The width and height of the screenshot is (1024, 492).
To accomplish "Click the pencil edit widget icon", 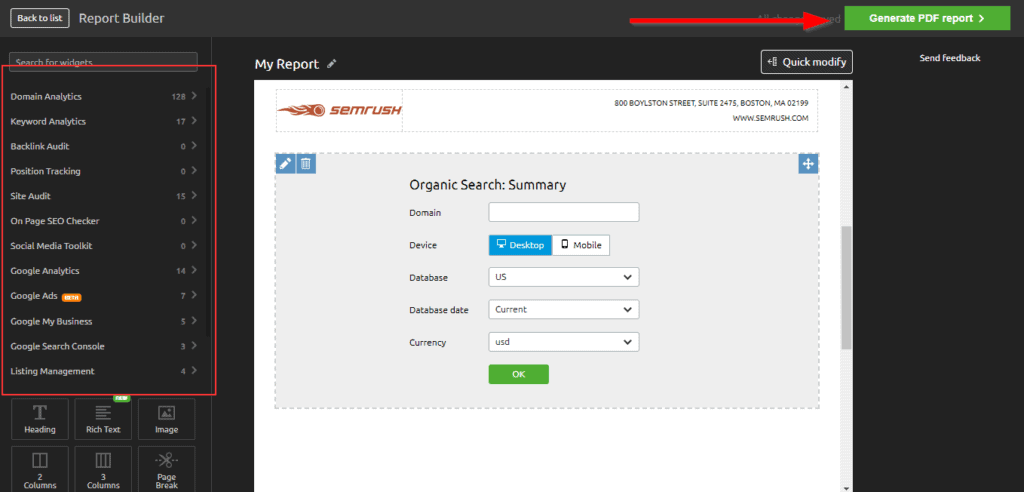I will 285,163.
